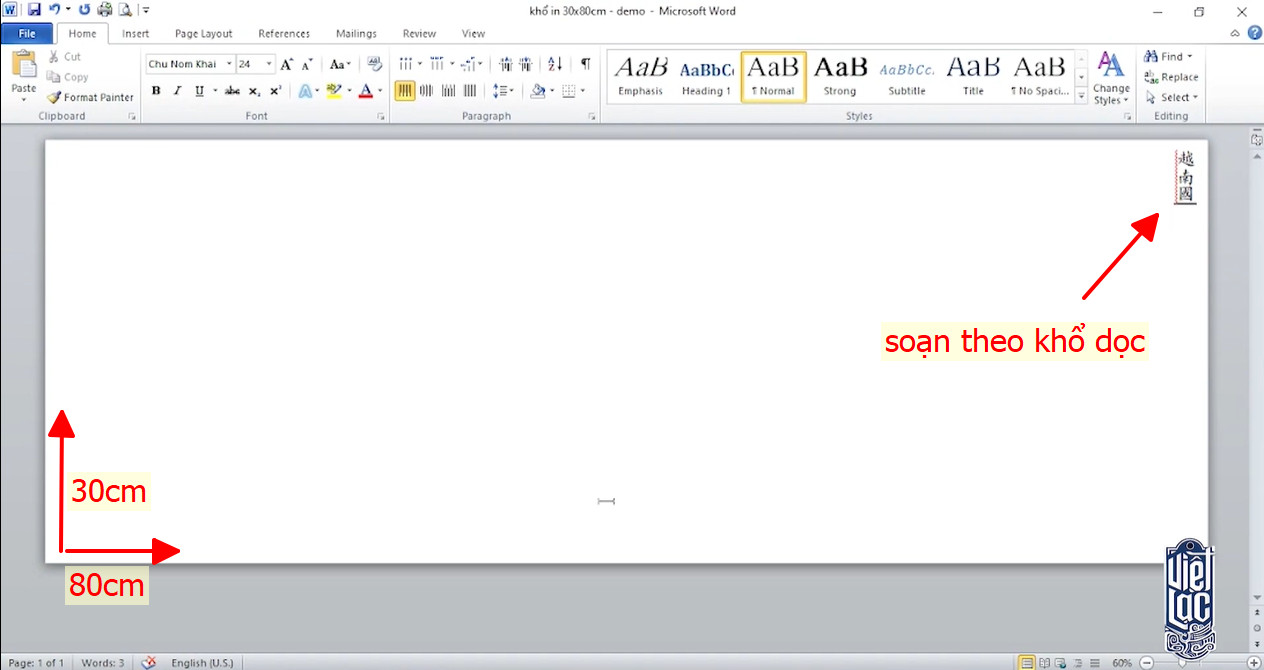Click the paragraph shading paint bucket
The height and width of the screenshot is (670, 1264).
pyautogui.click(x=538, y=91)
